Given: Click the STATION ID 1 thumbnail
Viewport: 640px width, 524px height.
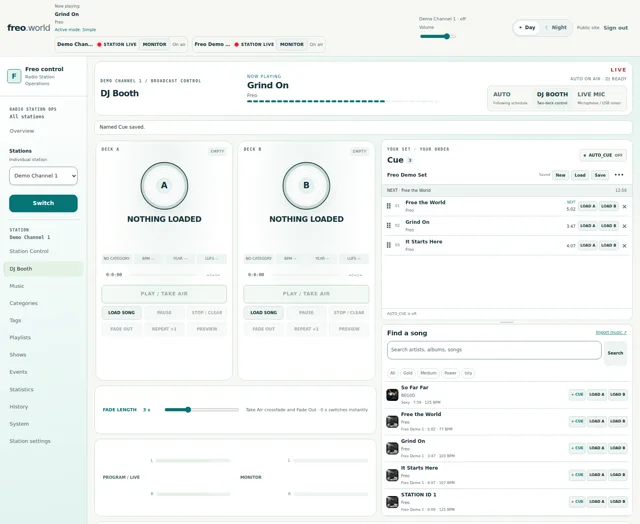Looking at the screenshot, I should pyautogui.click(x=392, y=502).
